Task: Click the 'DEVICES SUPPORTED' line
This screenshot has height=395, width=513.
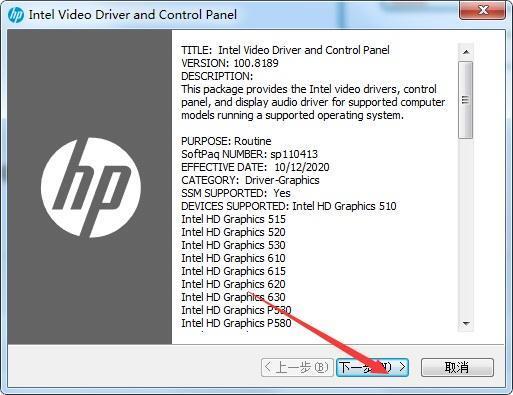Action: [289, 206]
